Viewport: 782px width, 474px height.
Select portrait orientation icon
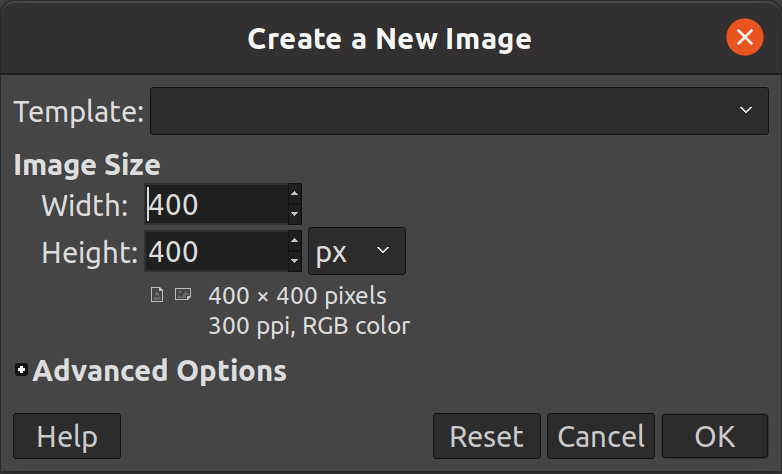click(x=157, y=295)
